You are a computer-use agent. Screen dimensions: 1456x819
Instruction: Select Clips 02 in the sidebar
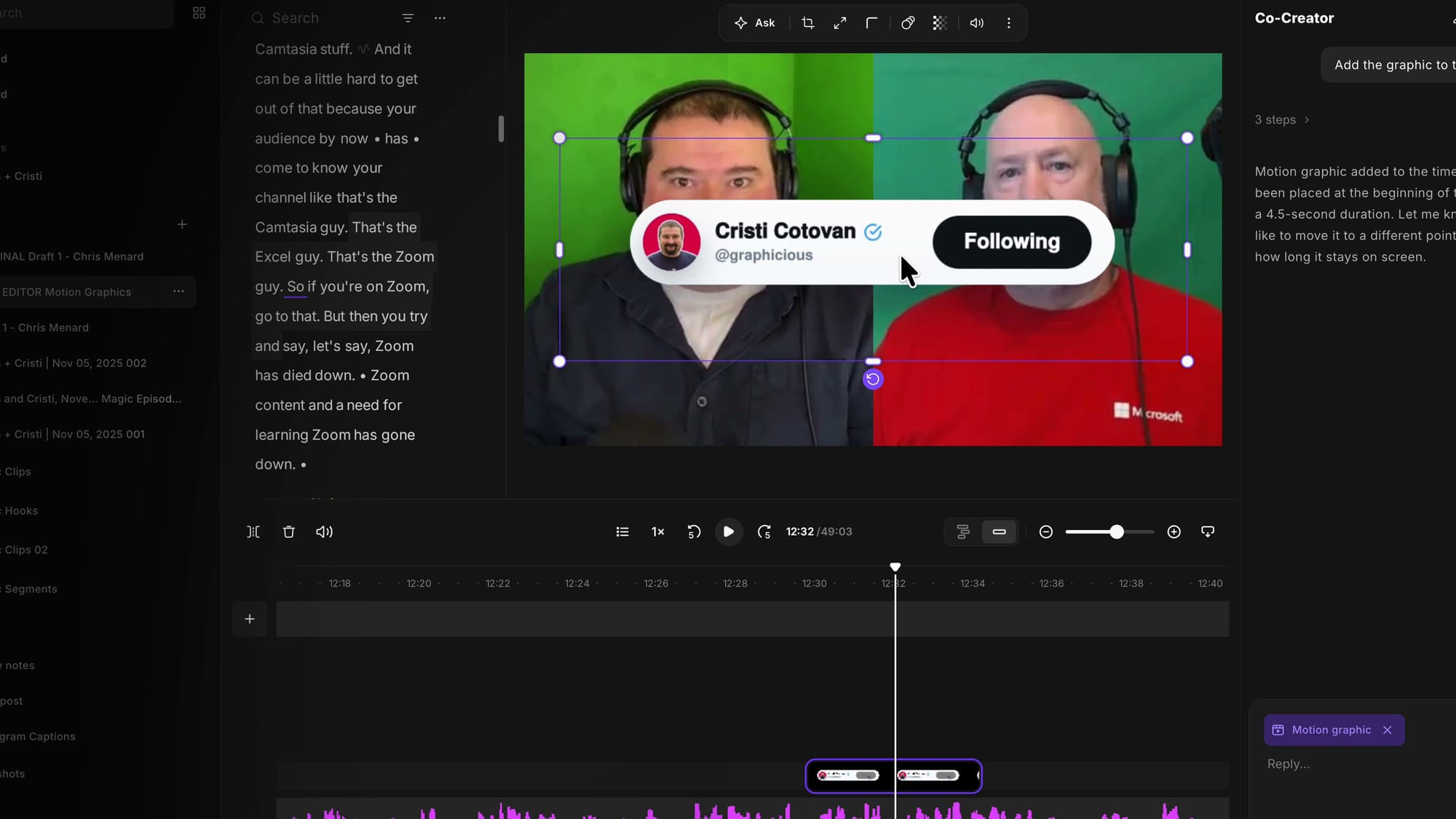26,550
